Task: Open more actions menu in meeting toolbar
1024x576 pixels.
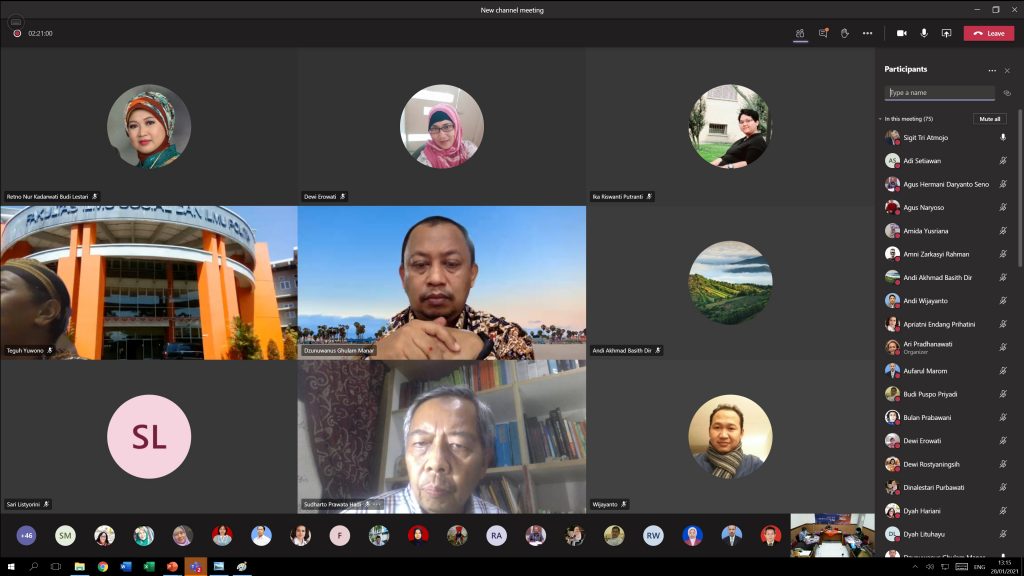Action: [867, 33]
